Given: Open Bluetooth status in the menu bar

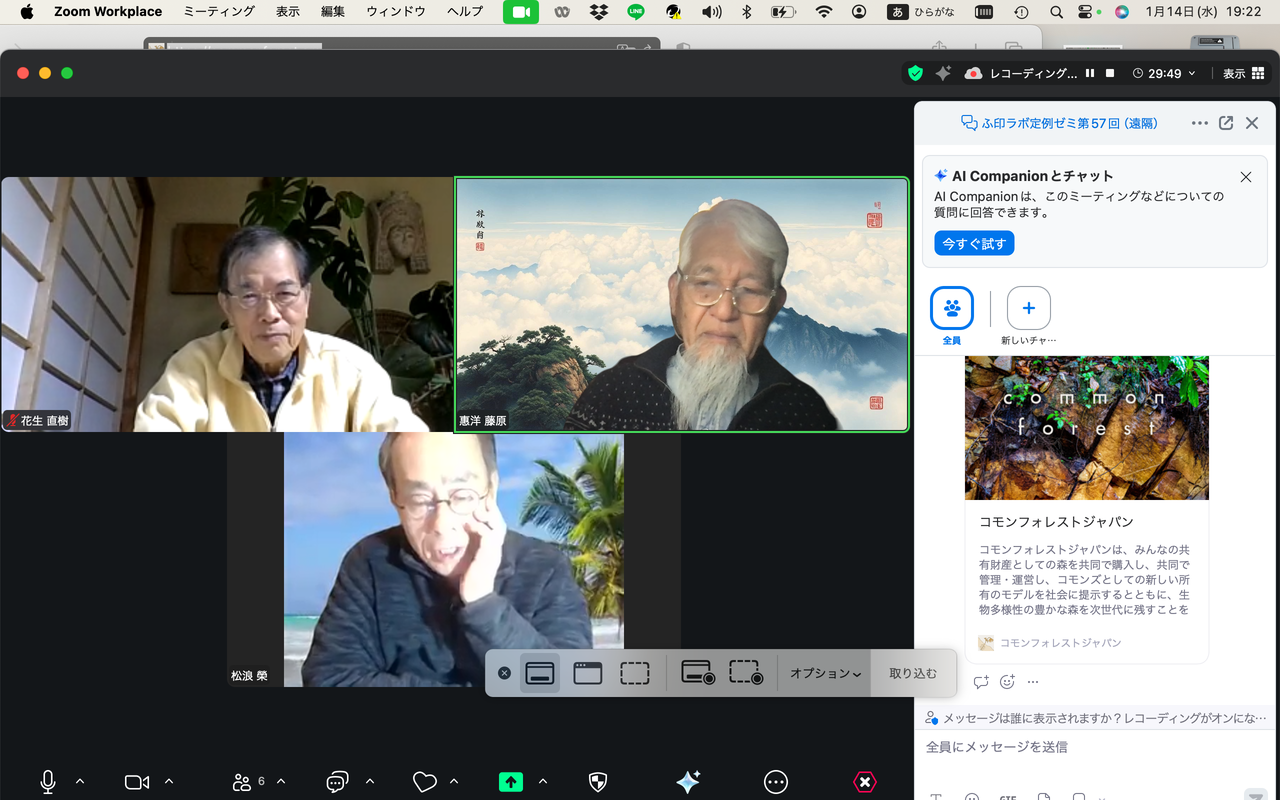Looking at the screenshot, I should click(746, 12).
